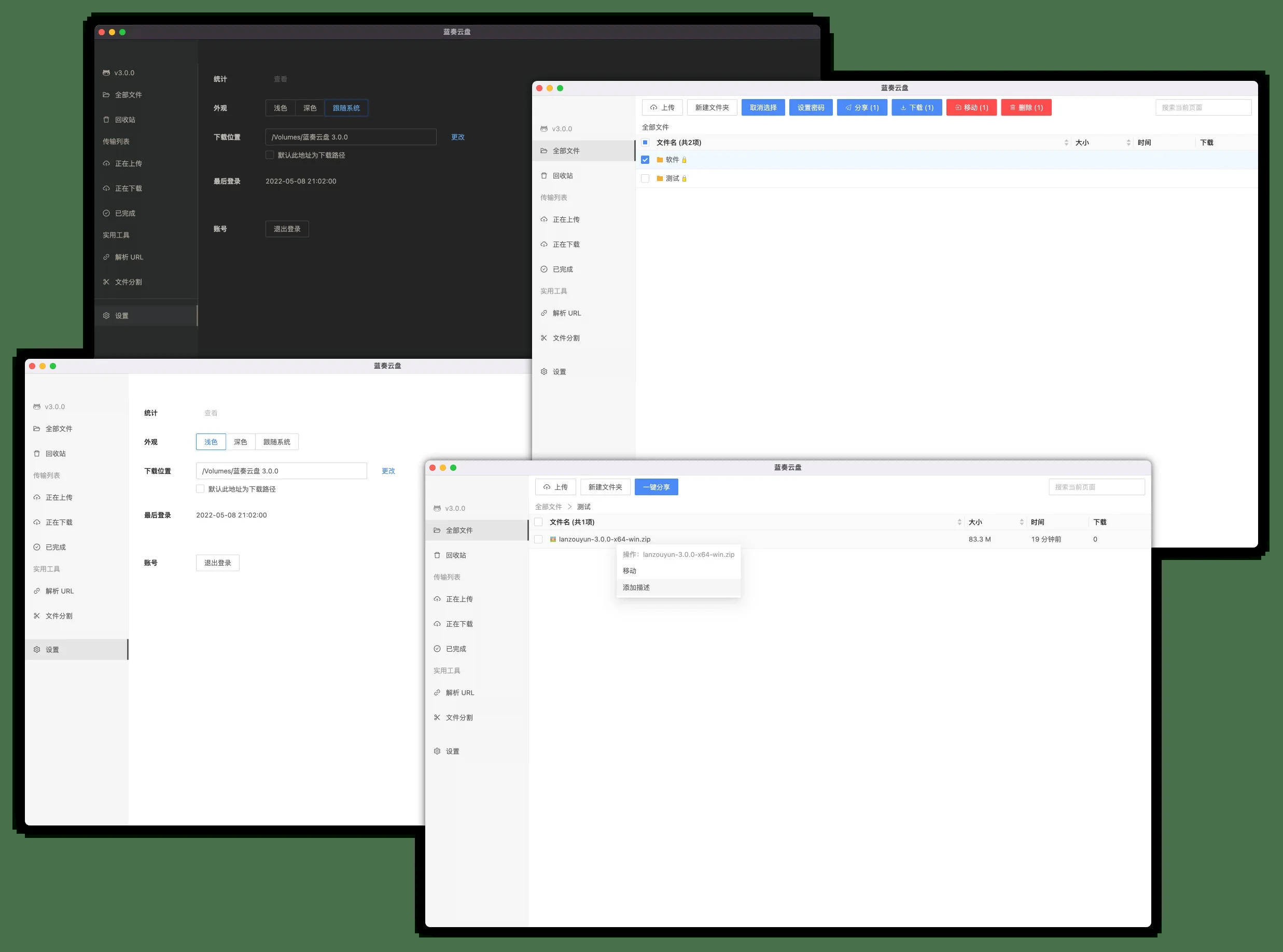Select the highlighted 跟随系统 appearance tab

pyautogui.click(x=346, y=108)
